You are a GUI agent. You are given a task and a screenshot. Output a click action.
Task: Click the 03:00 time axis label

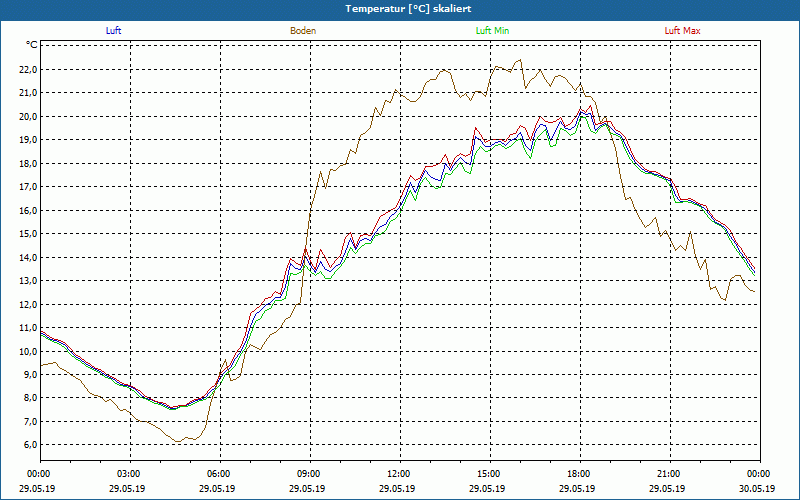(130, 474)
